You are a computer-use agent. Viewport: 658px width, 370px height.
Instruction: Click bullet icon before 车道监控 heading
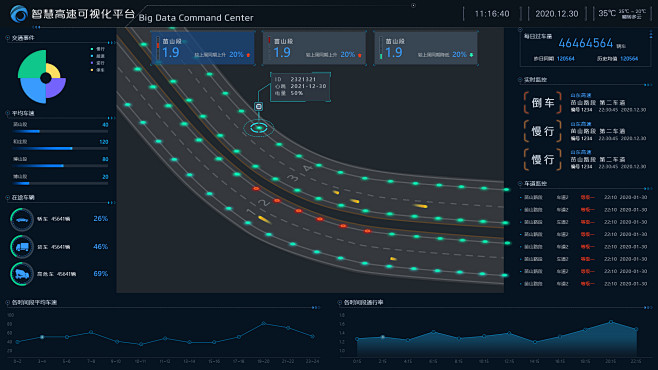click(520, 183)
